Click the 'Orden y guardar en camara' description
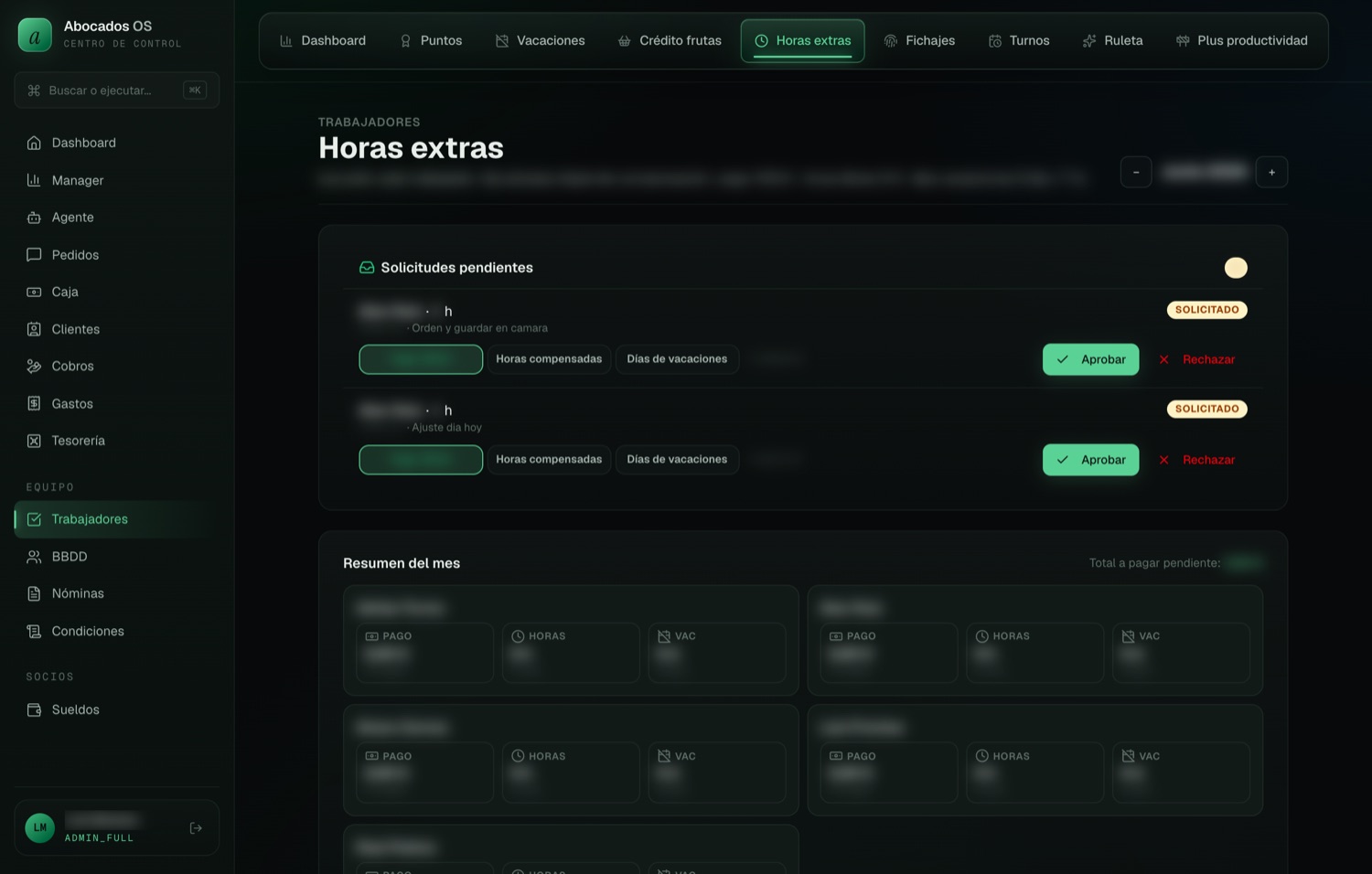This screenshot has height=874, width=1372. 479,328
